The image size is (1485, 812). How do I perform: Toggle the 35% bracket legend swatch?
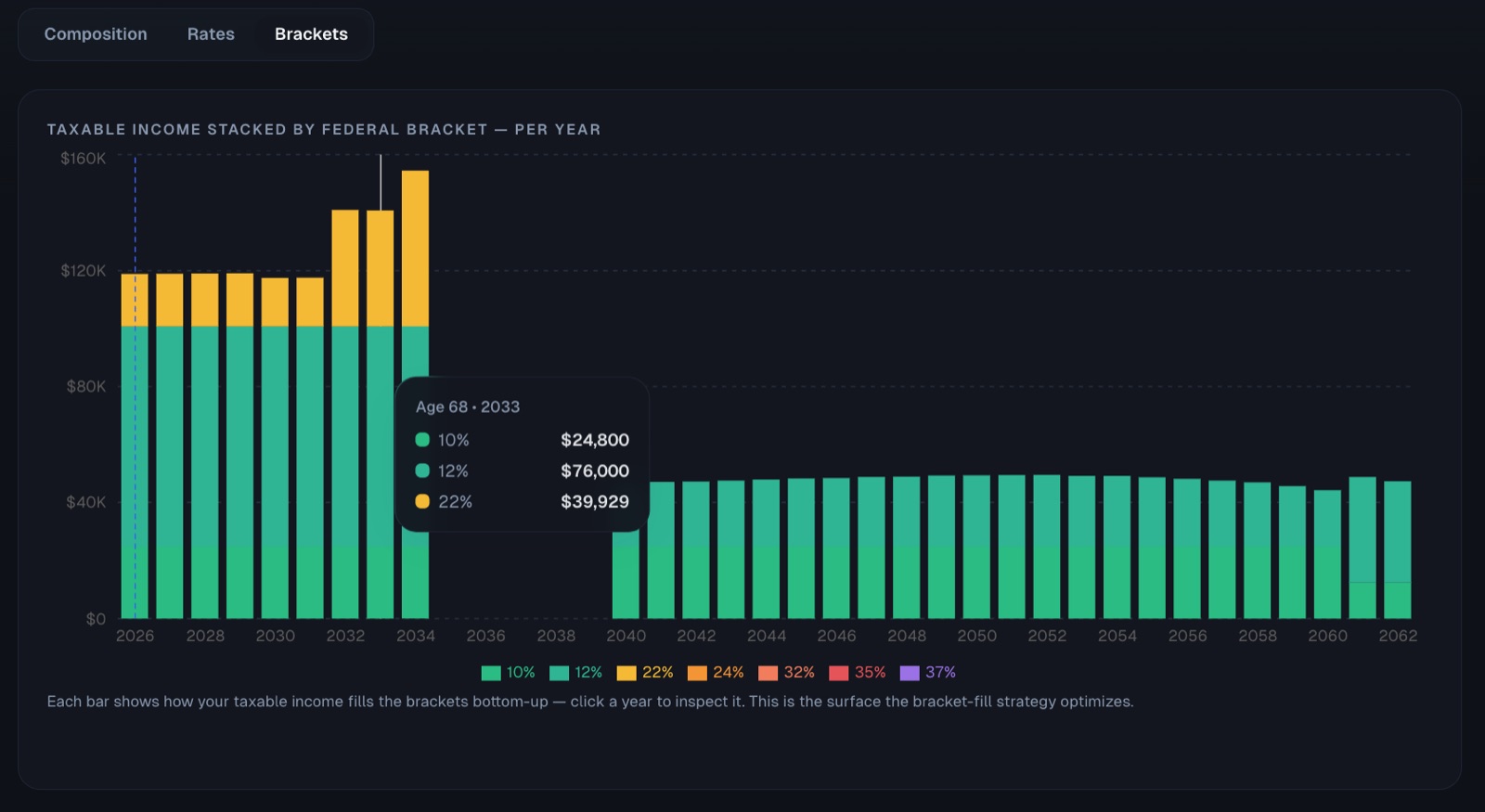pos(838,673)
